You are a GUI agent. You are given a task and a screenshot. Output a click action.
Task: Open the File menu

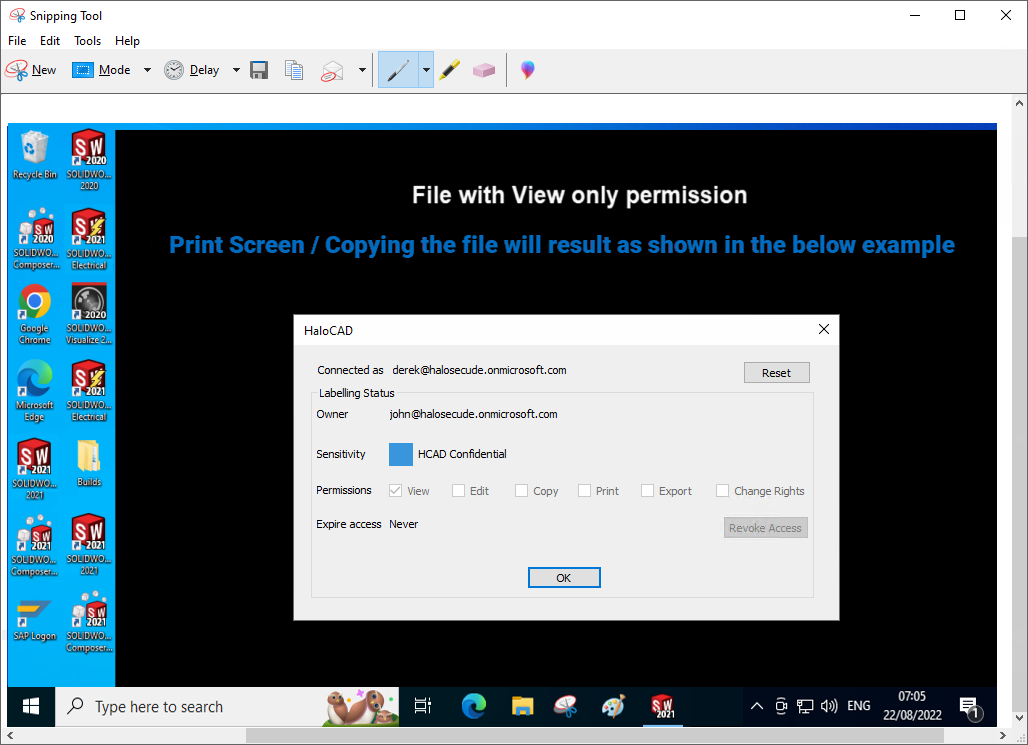[17, 41]
